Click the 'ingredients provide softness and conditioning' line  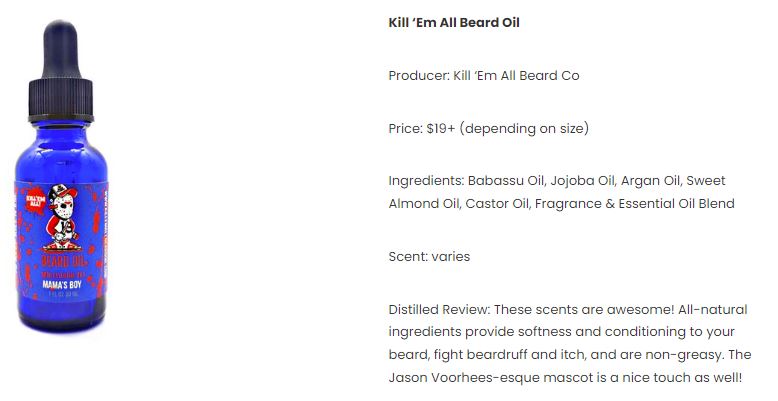(x=562, y=332)
